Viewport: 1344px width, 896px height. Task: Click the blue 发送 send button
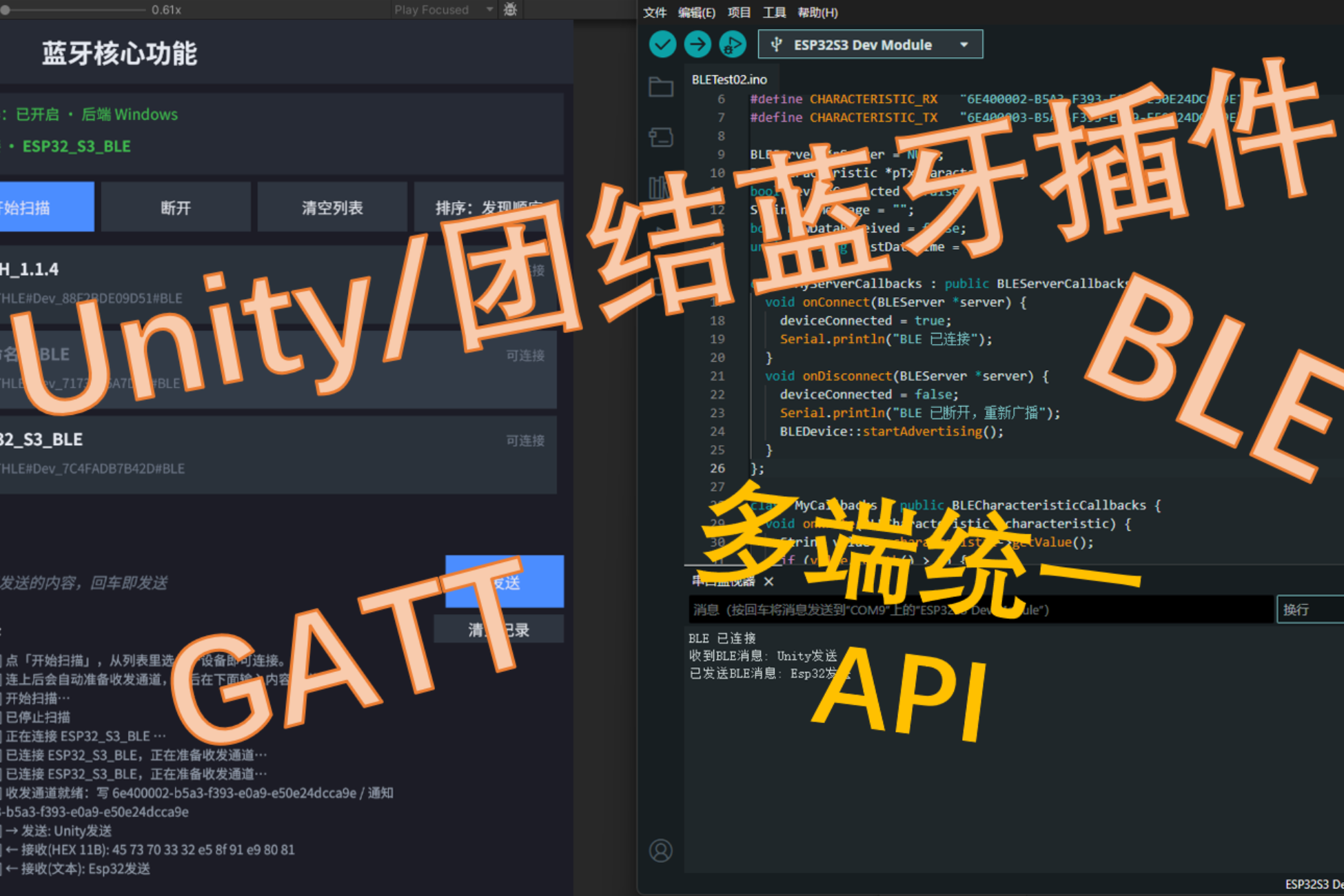505,582
